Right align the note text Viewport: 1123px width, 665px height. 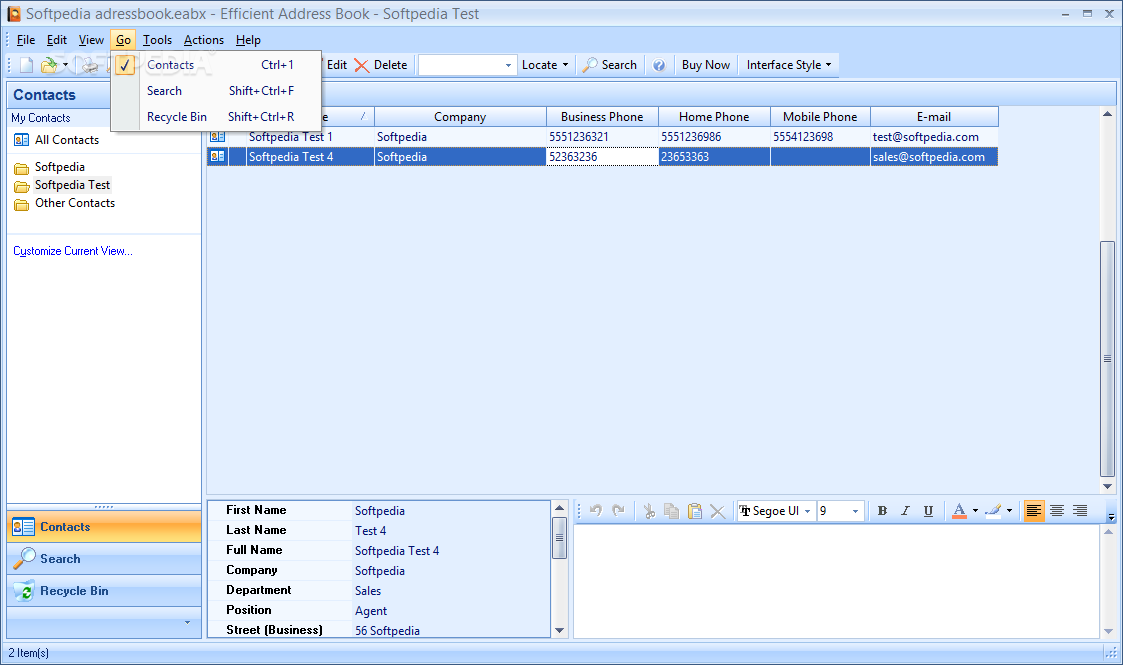[x=1079, y=511]
